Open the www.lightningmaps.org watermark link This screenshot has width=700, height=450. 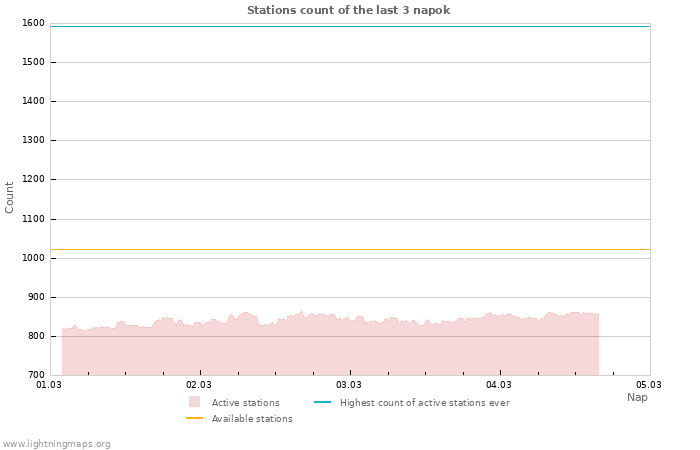[x=56, y=443]
